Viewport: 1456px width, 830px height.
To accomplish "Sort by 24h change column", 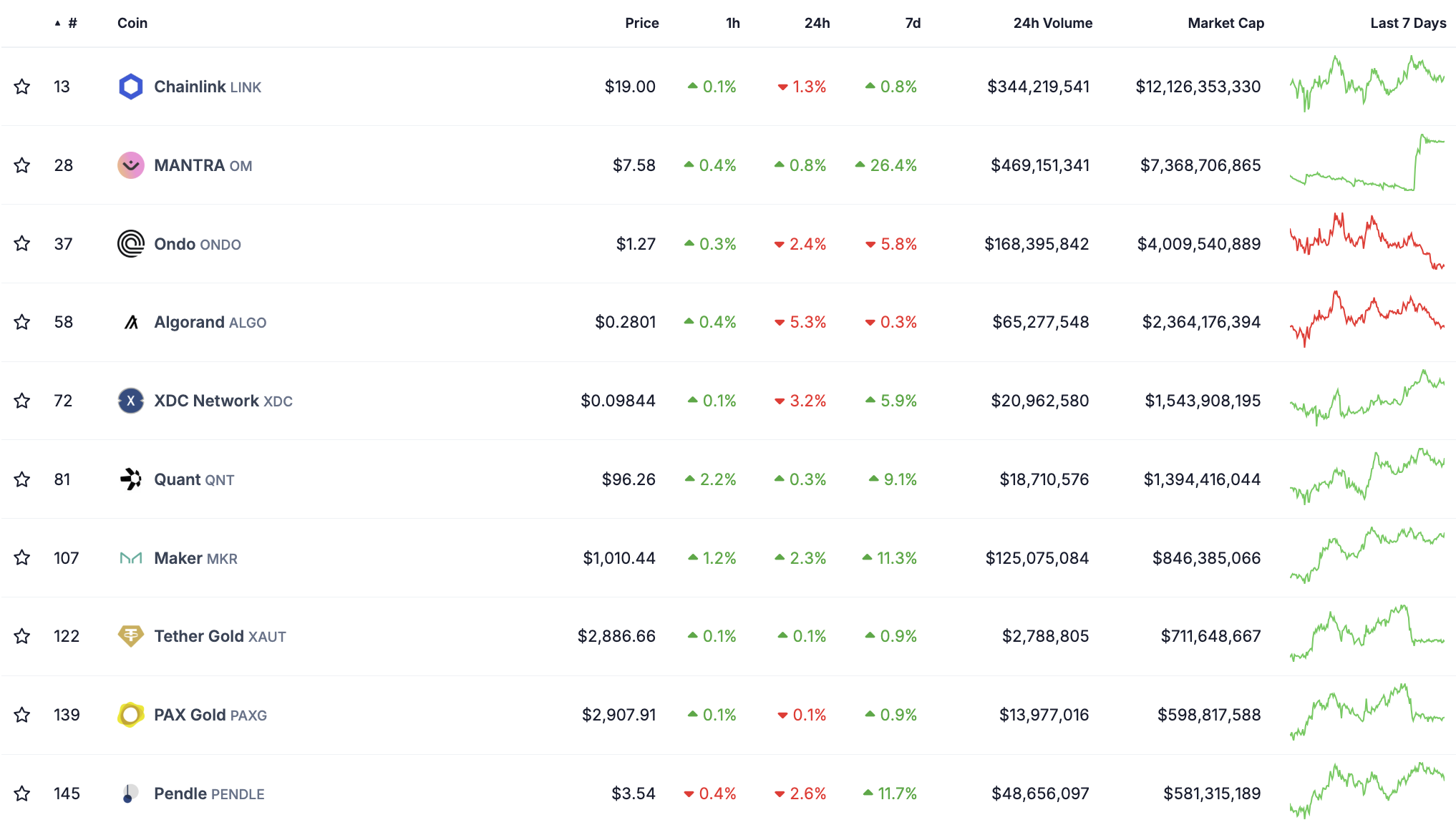I will (x=817, y=23).
